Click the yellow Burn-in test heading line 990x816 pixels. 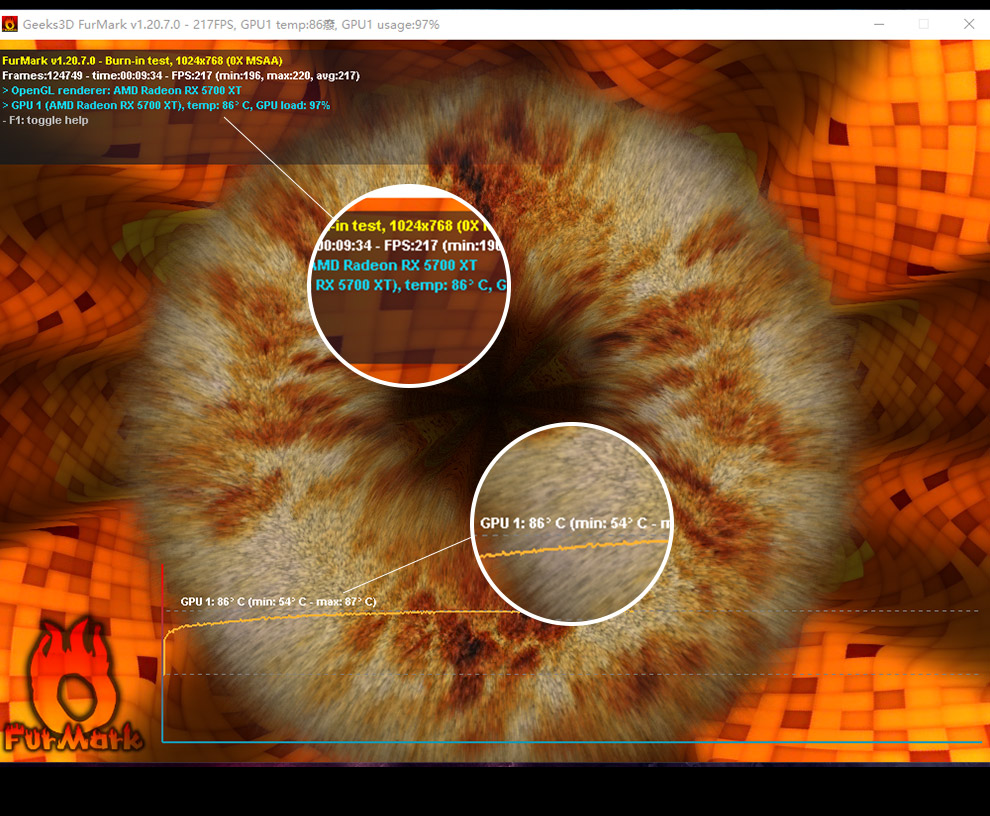tap(143, 60)
